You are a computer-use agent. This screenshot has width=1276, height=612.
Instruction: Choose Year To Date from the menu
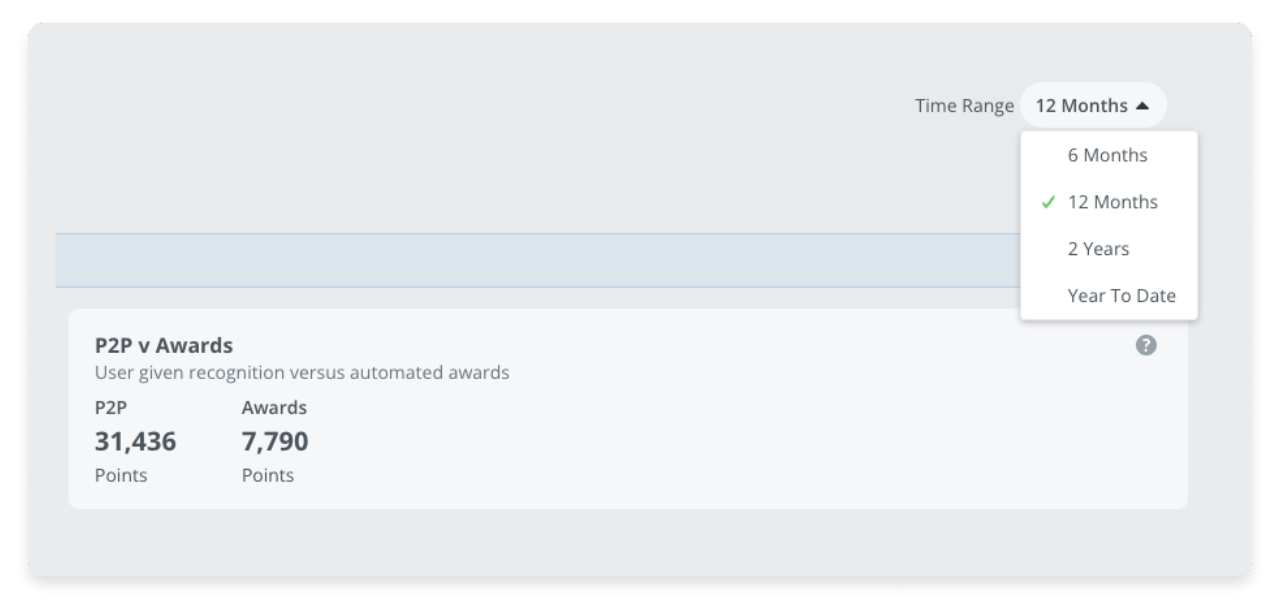(x=1121, y=295)
